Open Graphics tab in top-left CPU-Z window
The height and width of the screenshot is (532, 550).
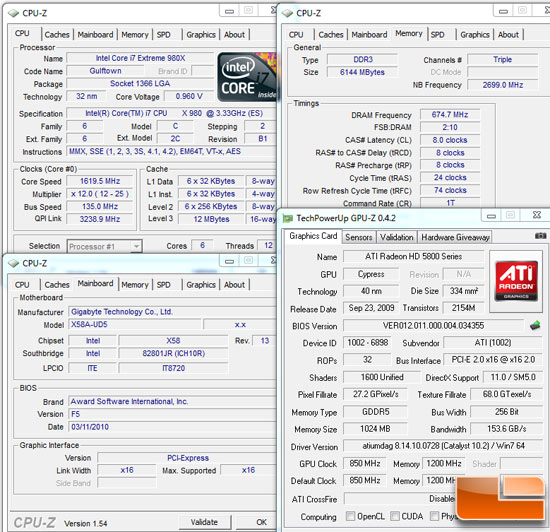201,35
